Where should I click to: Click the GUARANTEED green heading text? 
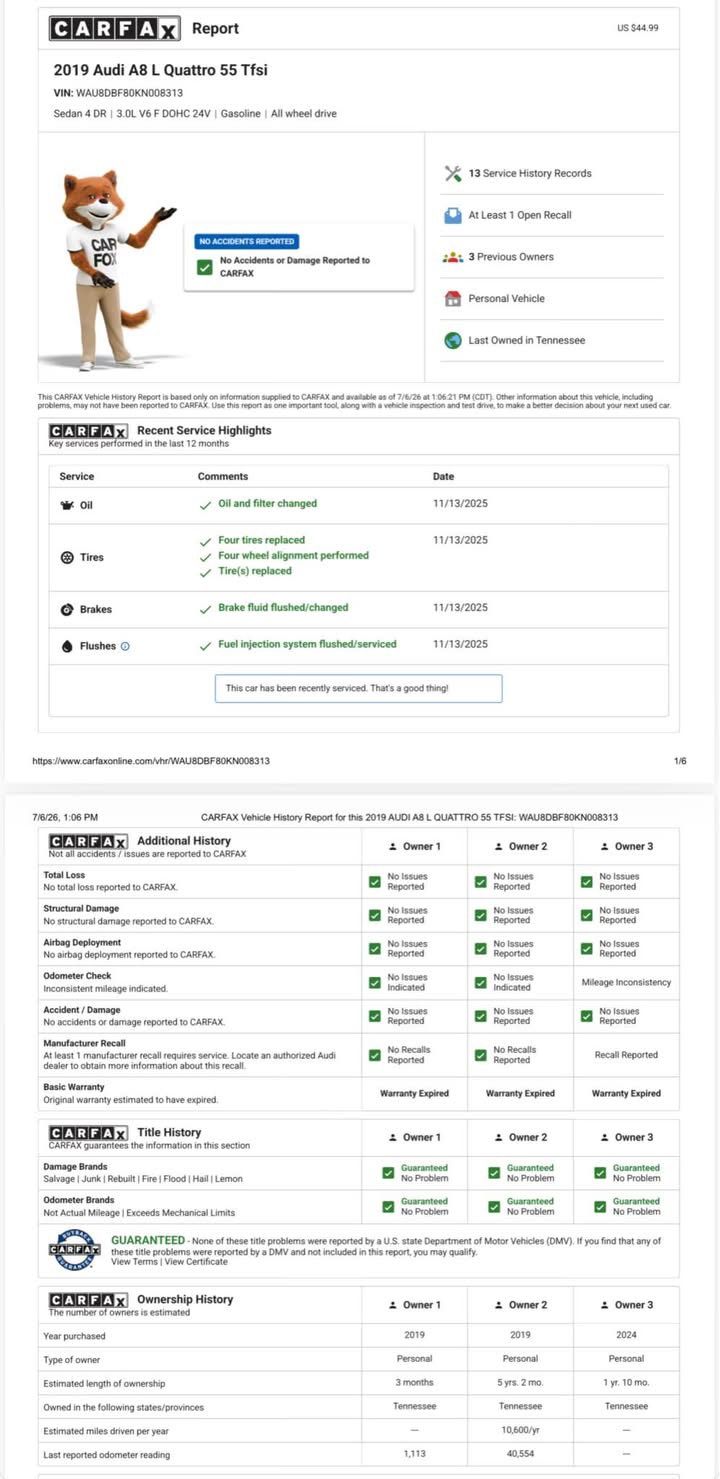pyautogui.click(x=148, y=1240)
